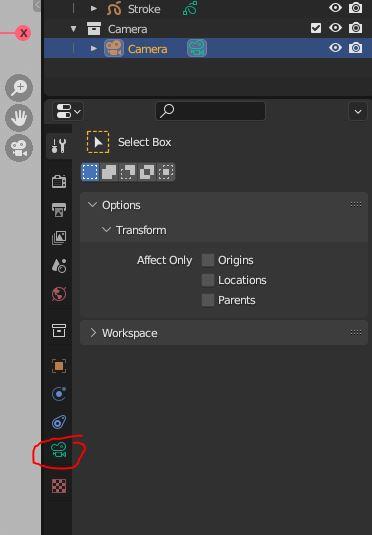This screenshot has height=535, width=372.
Task: Open the World properties tab
Action: [59, 294]
